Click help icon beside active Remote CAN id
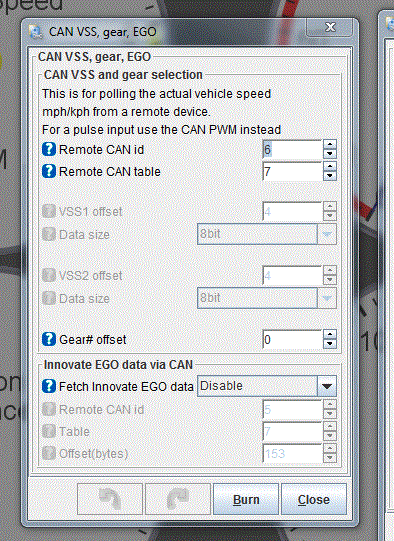This screenshot has height=541, width=394. [x=49, y=149]
